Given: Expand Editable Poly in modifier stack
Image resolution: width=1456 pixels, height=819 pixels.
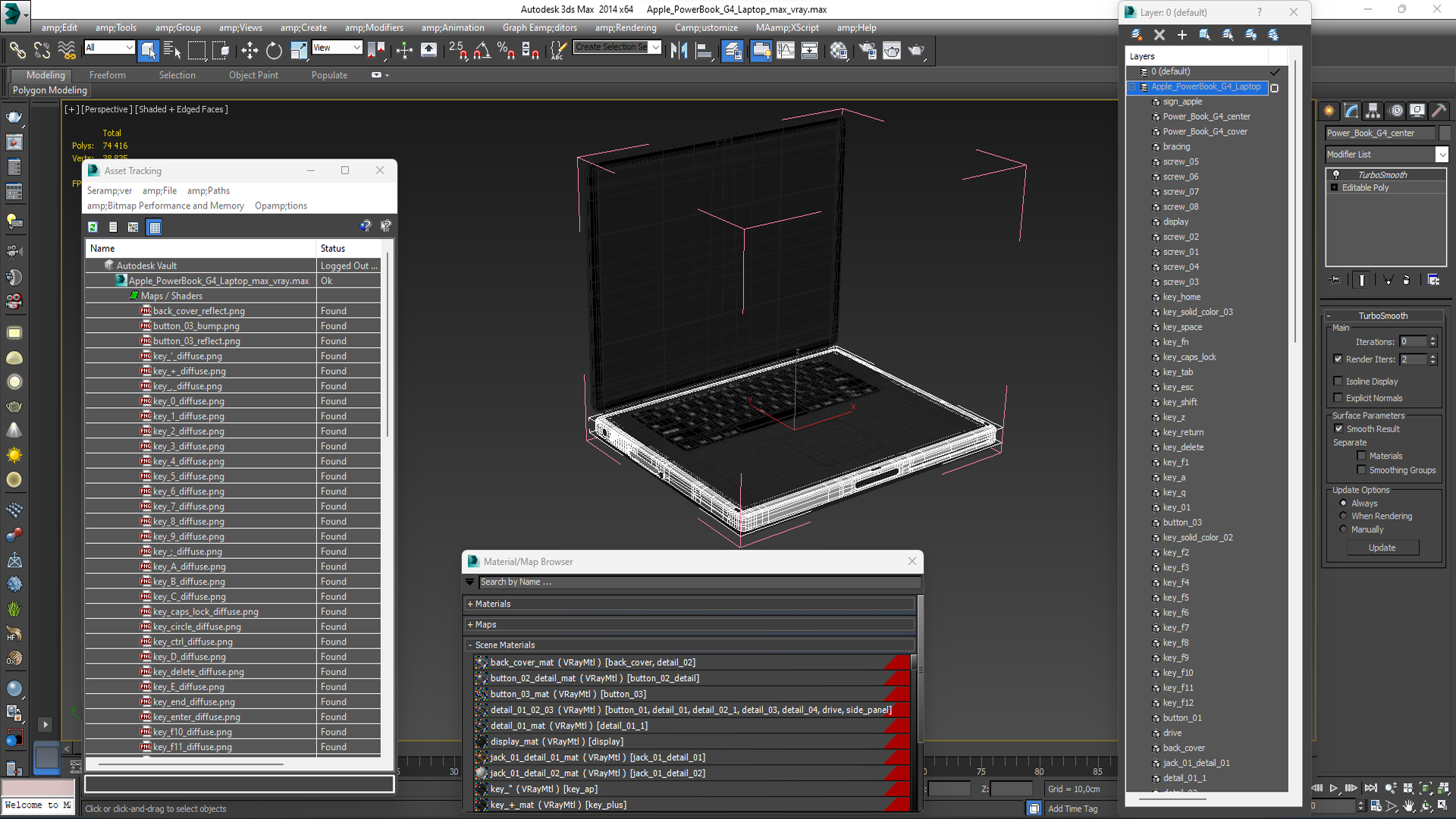Looking at the screenshot, I should (1334, 187).
